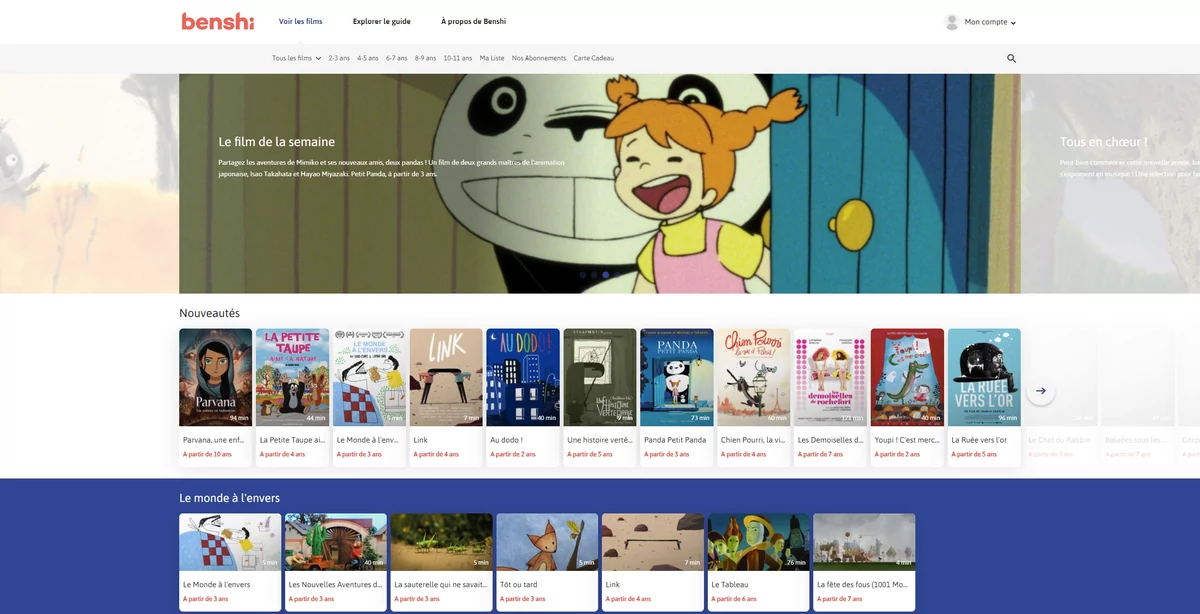Click 'À partir de 10 ans' under Parvana
This screenshot has height=614, width=1200.
pos(207,454)
